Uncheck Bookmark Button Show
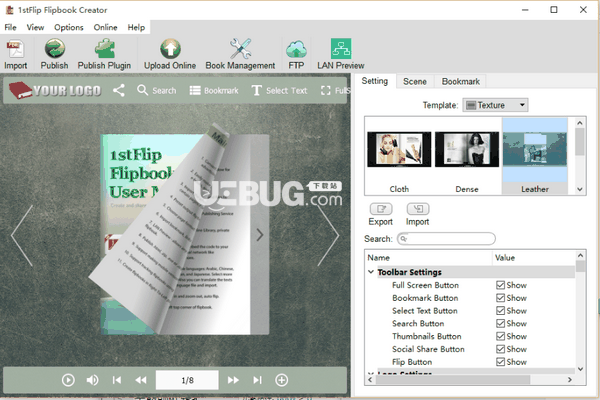The image size is (600, 400). point(500,298)
